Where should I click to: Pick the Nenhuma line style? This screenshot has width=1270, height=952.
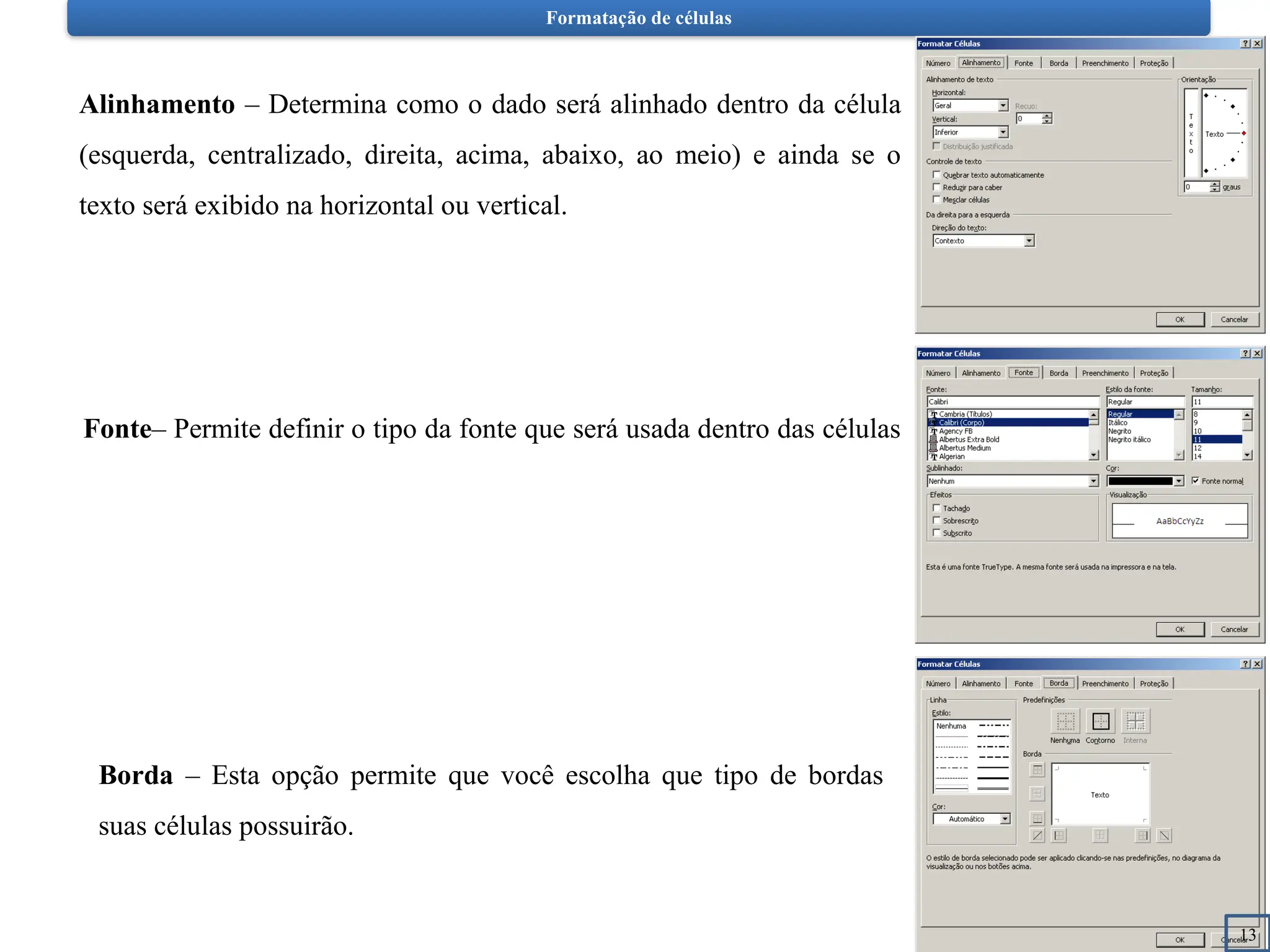[x=951, y=726]
